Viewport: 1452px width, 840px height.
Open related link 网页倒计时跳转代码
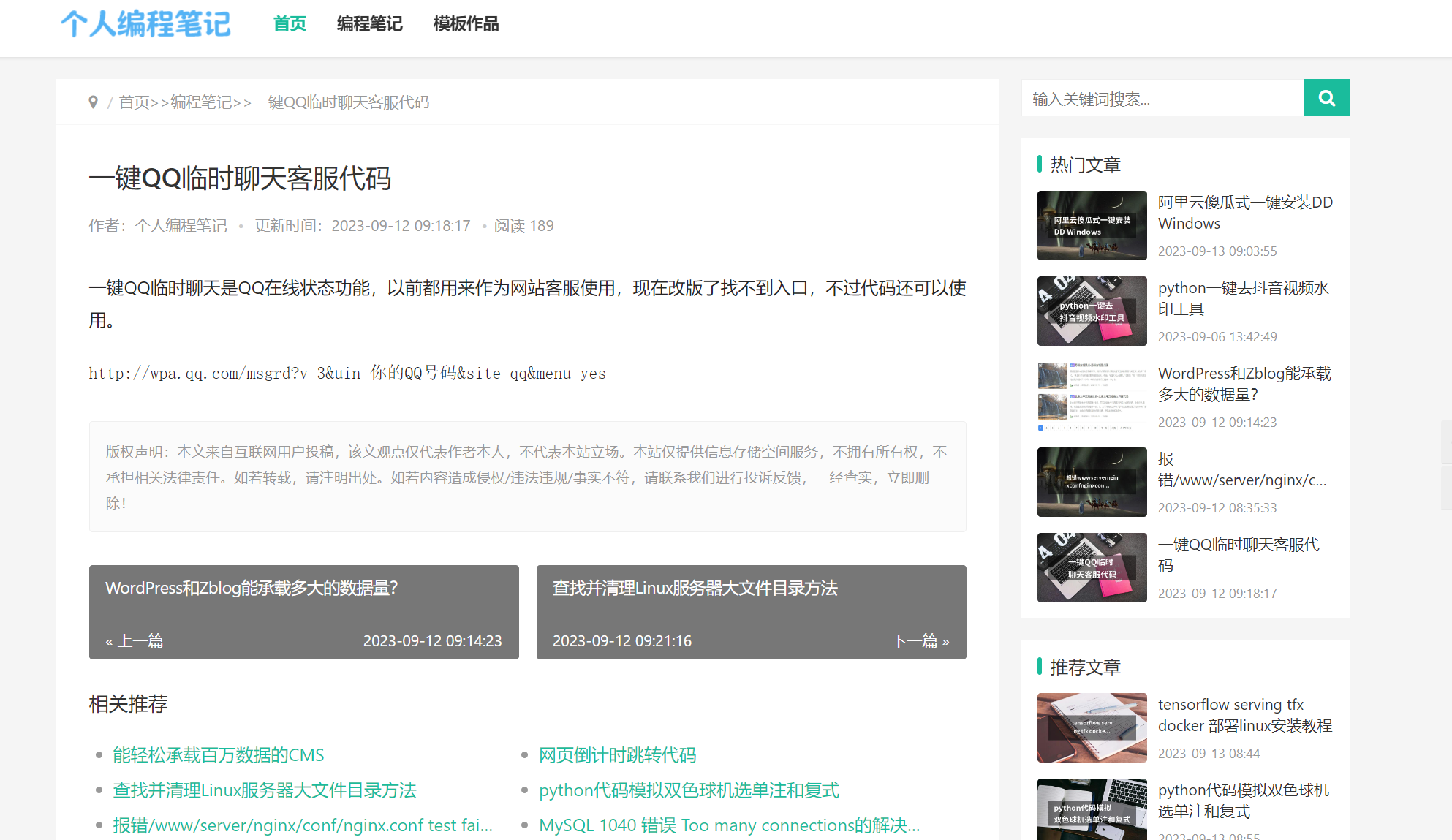(x=617, y=755)
